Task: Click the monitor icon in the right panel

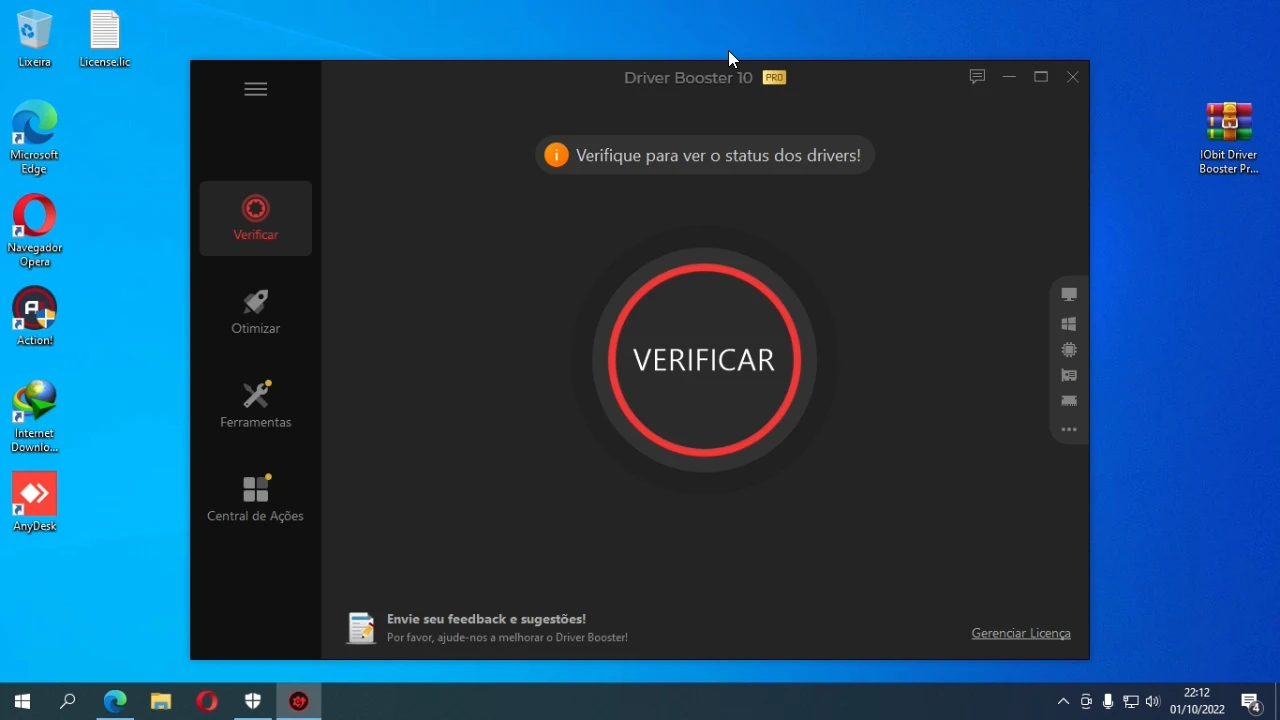Action: coord(1069,295)
